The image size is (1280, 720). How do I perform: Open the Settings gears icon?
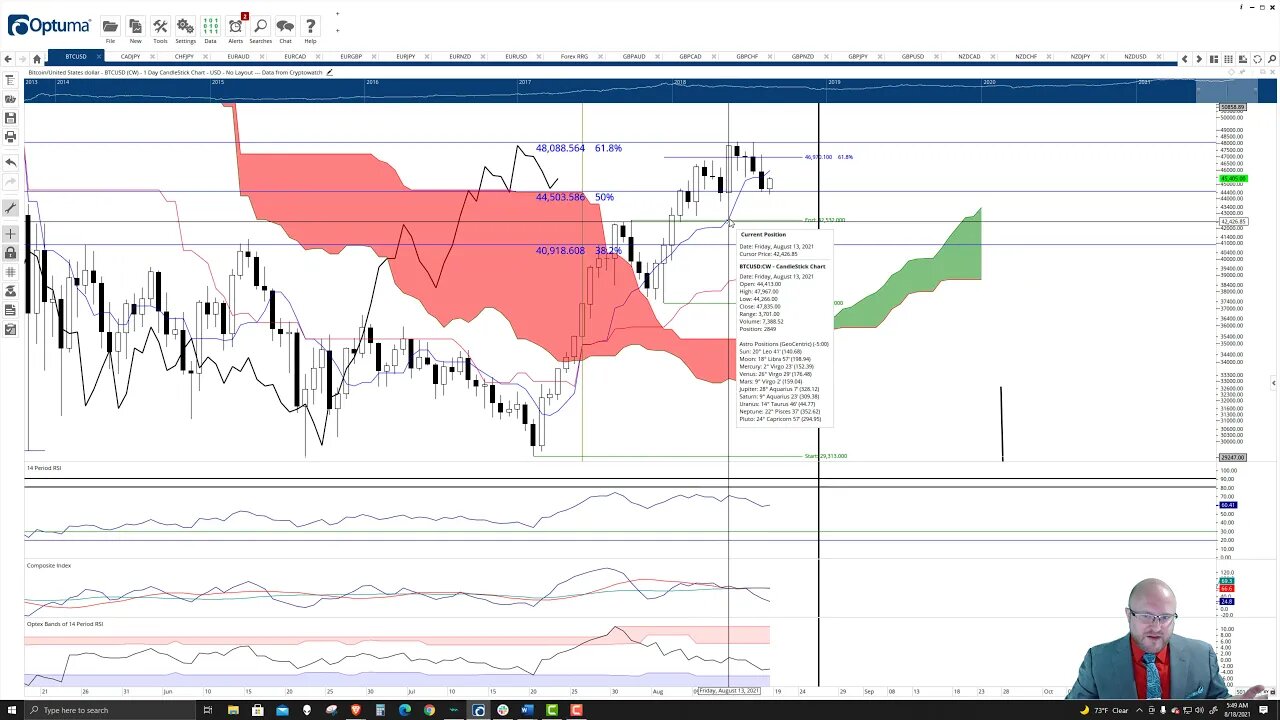[185, 26]
